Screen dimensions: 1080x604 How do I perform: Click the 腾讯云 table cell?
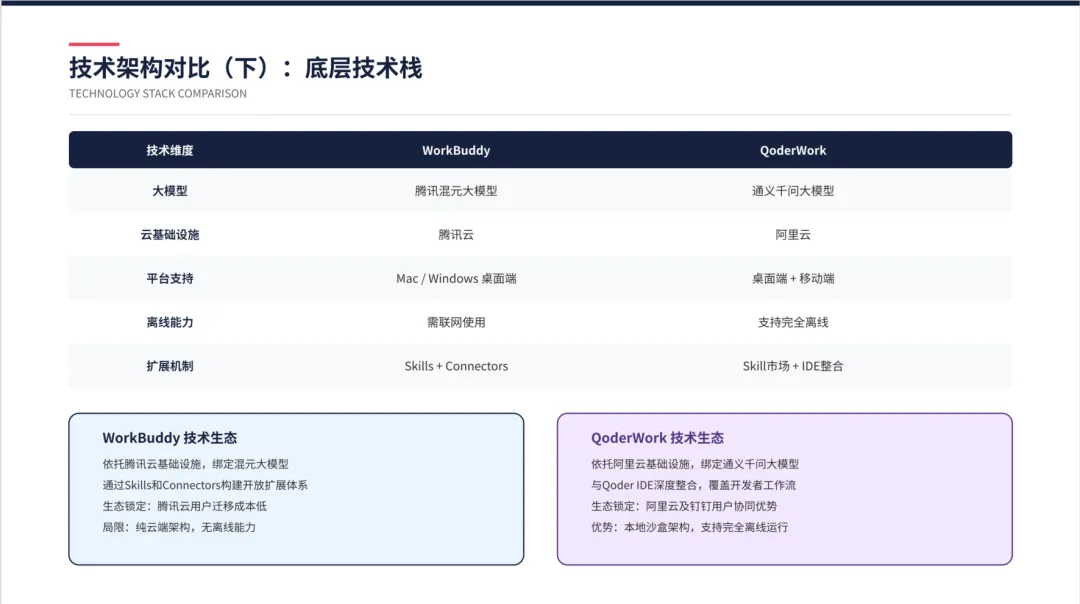tap(456, 235)
